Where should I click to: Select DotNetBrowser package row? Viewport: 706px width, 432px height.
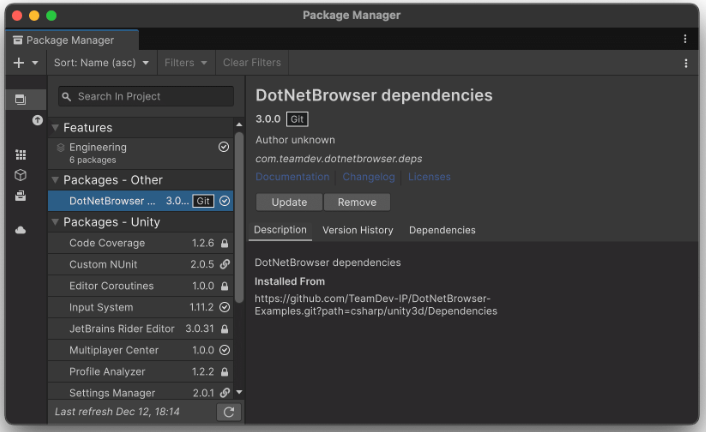coord(140,201)
